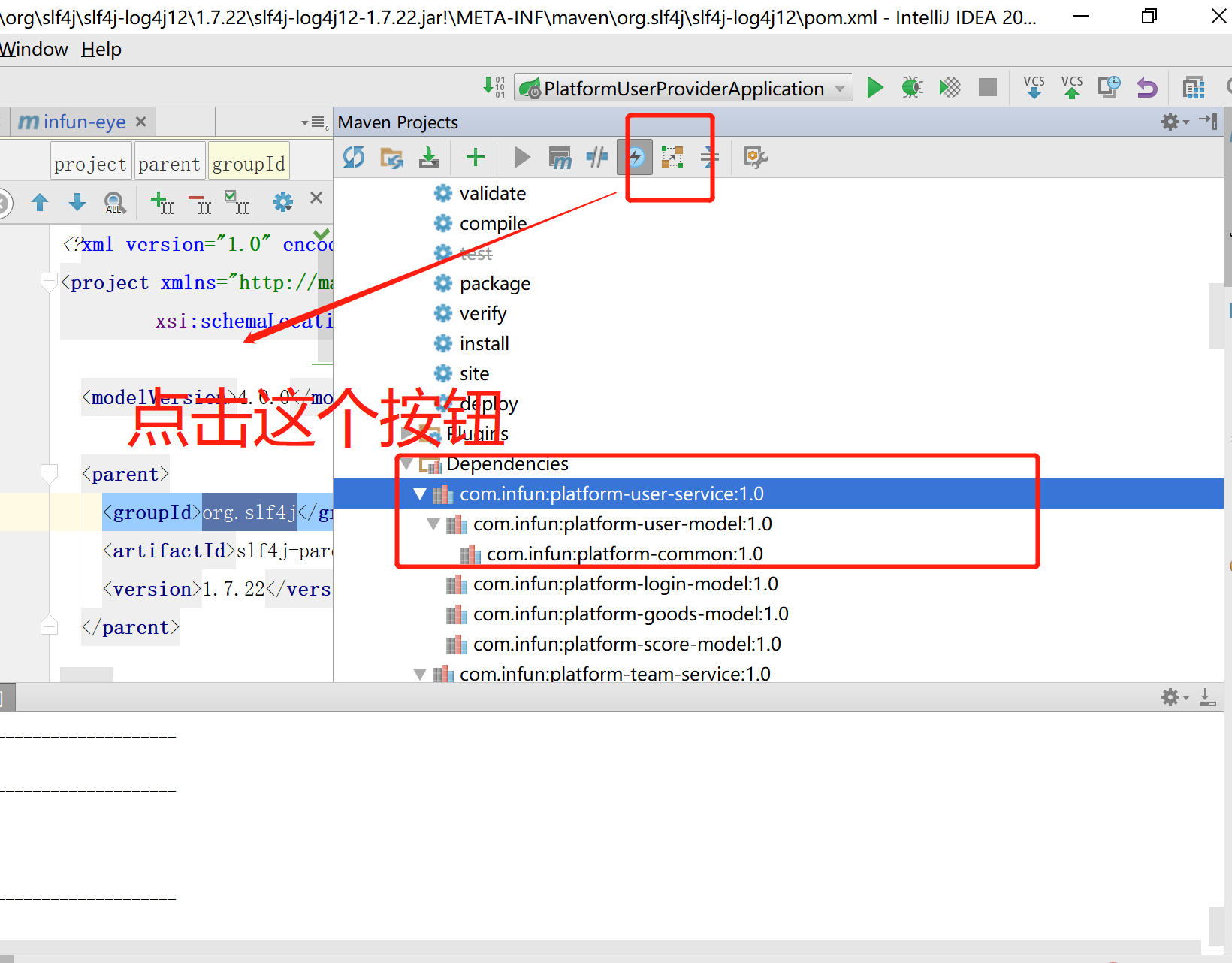Debug PlatformUserProviderApplication with bug icon

912,88
